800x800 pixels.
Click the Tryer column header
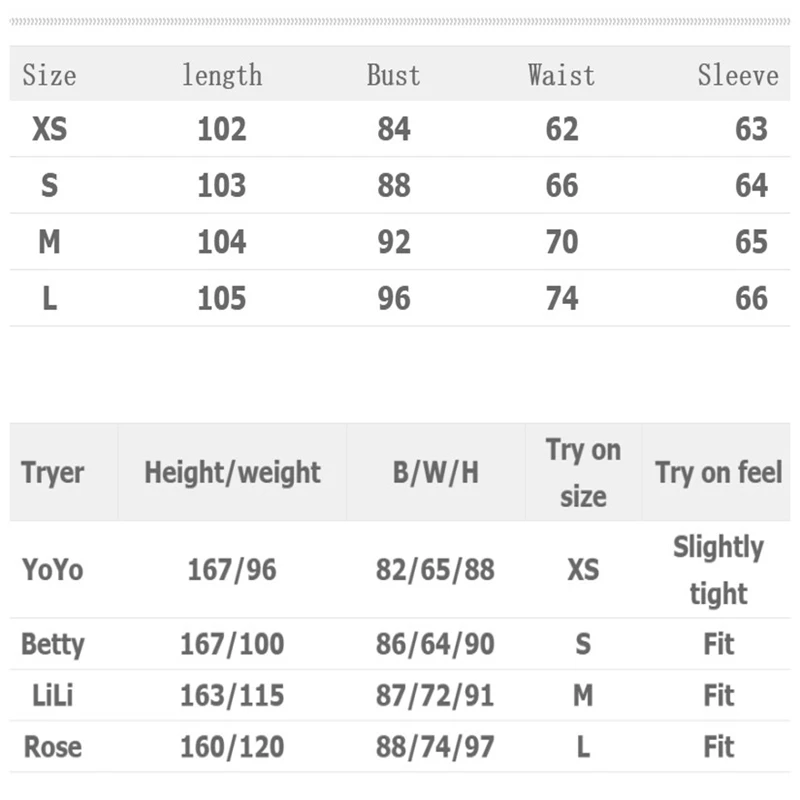click(x=53, y=472)
